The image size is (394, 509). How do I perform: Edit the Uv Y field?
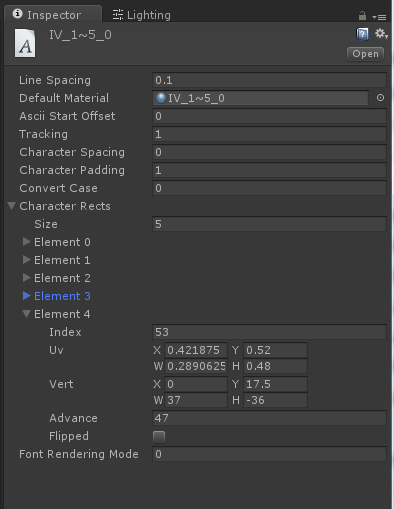point(275,350)
